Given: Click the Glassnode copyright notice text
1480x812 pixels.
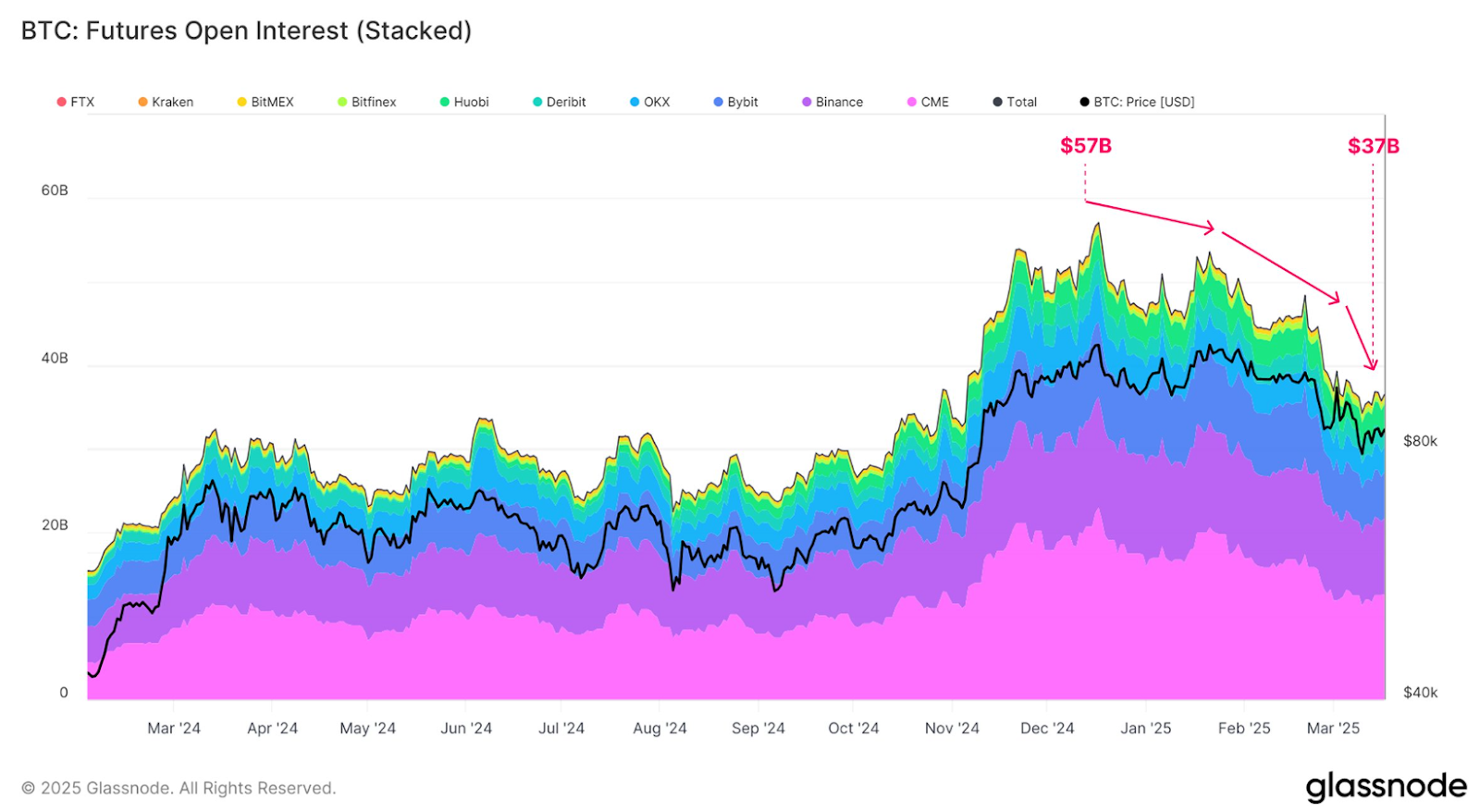Looking at the screenshot, I should [179, 788].
